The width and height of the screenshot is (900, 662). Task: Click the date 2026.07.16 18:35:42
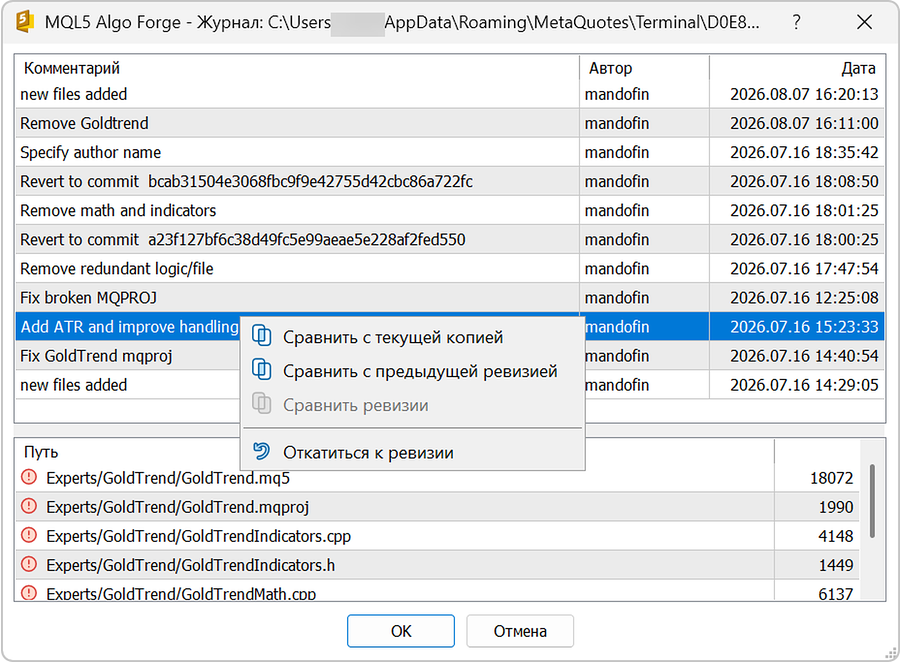click(x=804, y=152)
